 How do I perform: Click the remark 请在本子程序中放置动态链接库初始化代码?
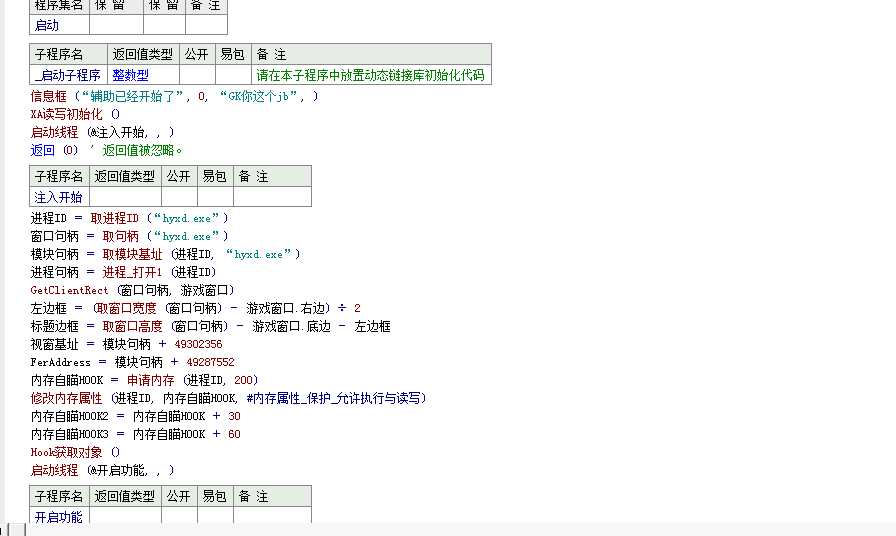pos(370,75)
